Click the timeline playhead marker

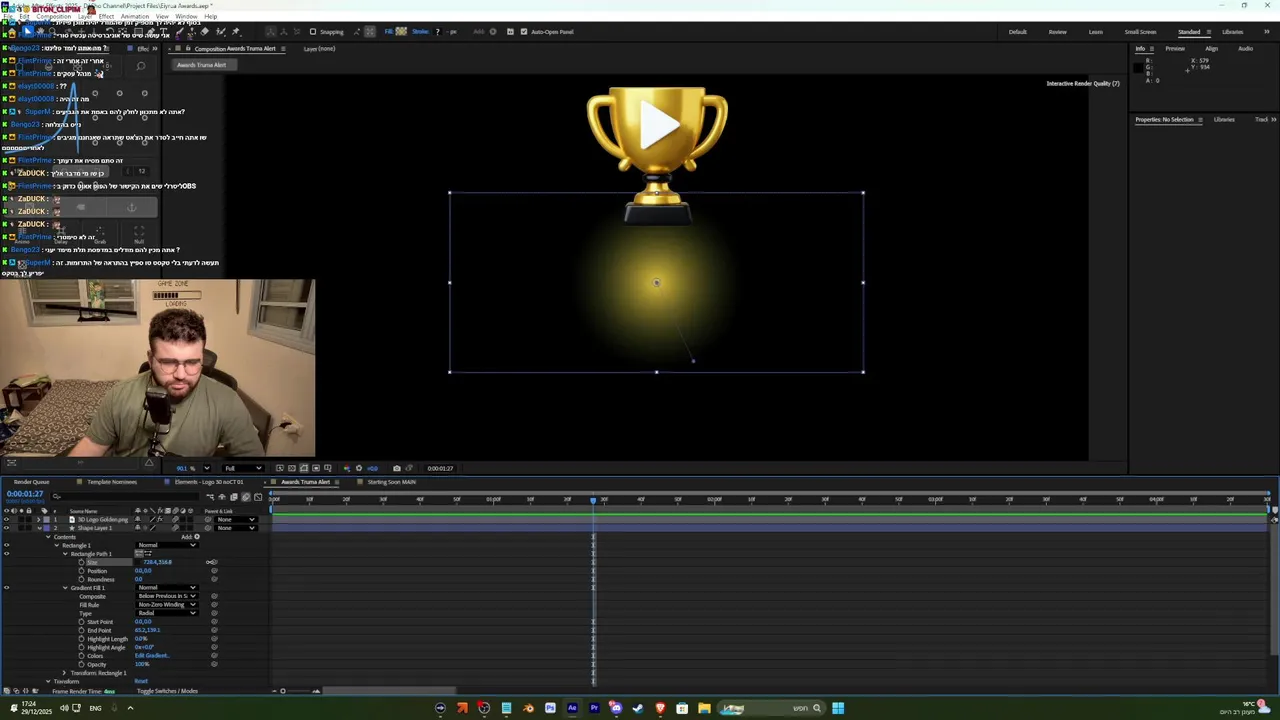click(593, 499)
